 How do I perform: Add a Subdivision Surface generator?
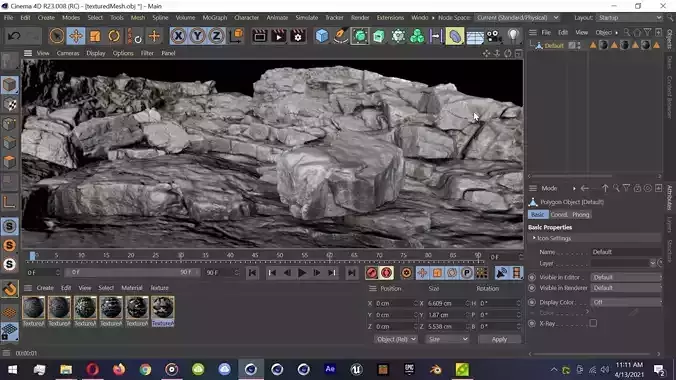click(x=360, y=36)
